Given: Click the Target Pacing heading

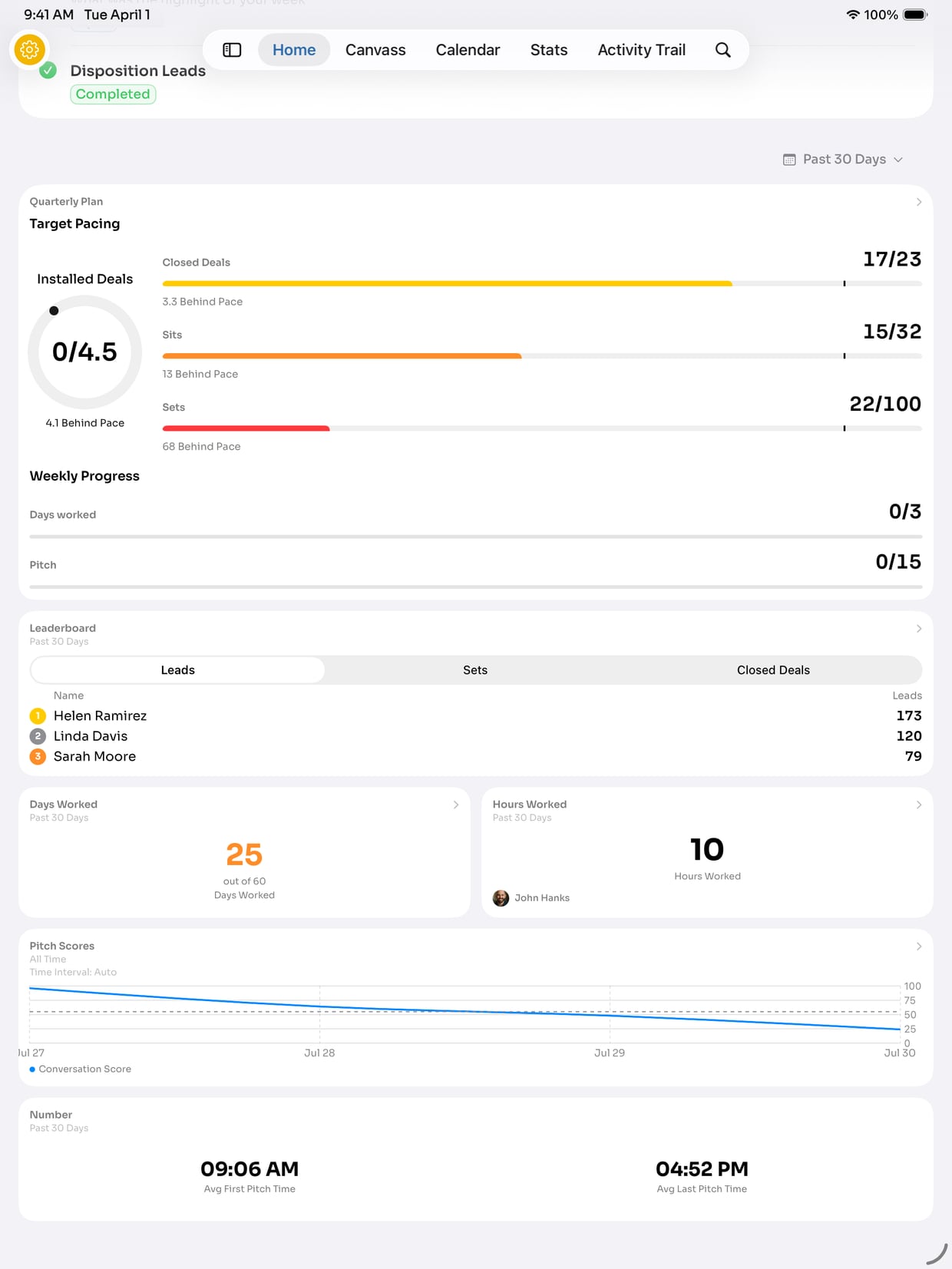Looking at the screenshot, I should [x=74, y=223].
